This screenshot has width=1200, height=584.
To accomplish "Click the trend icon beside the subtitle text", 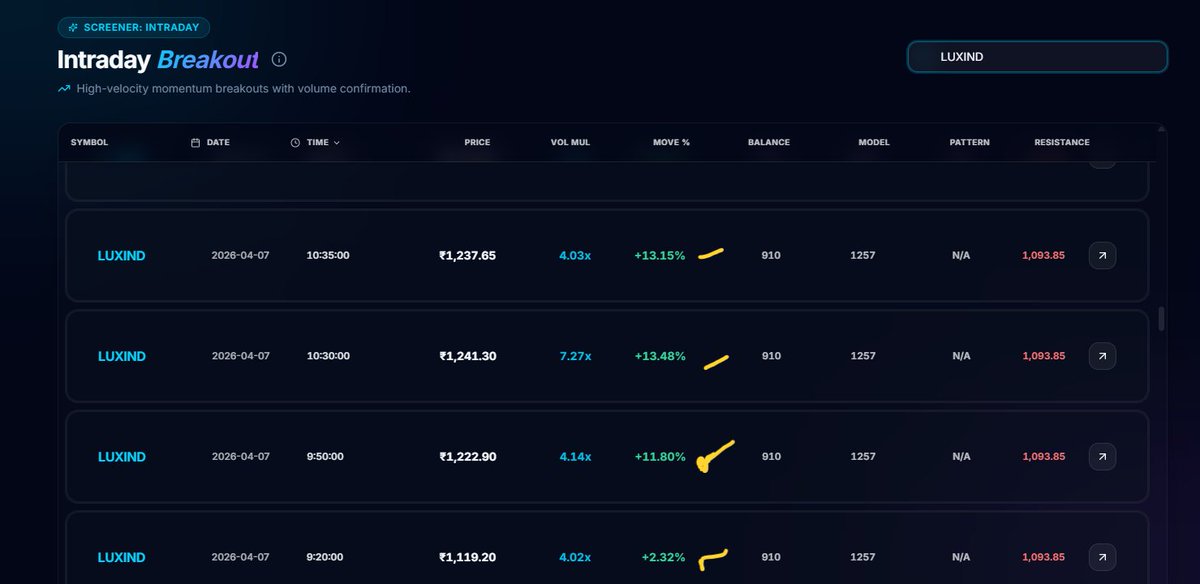I will (x=64, y=89).
